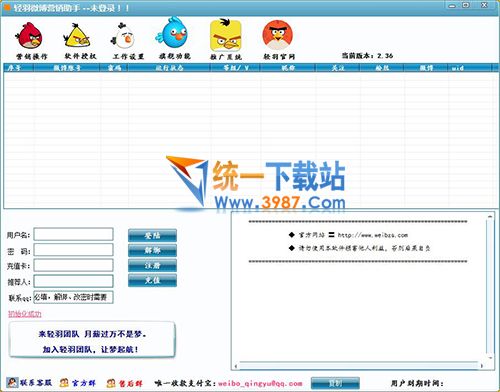Click the 解绑 unbind button
Viewport: 500px width, 392px height.
point(152,250)
